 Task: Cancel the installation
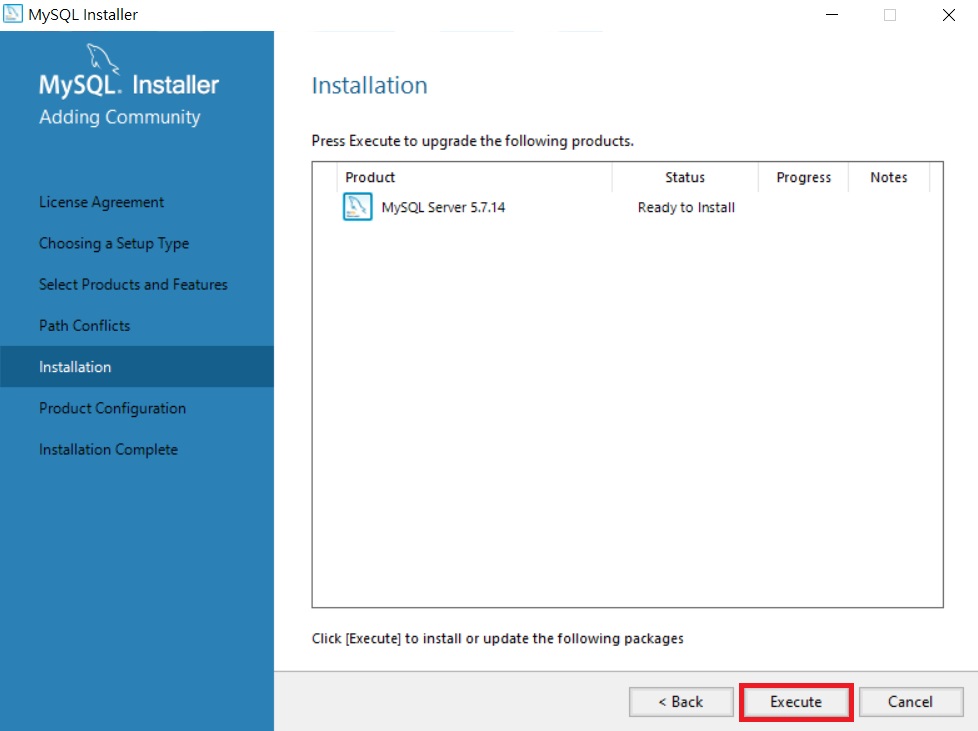pyautogui.click(x=911, y=702)
